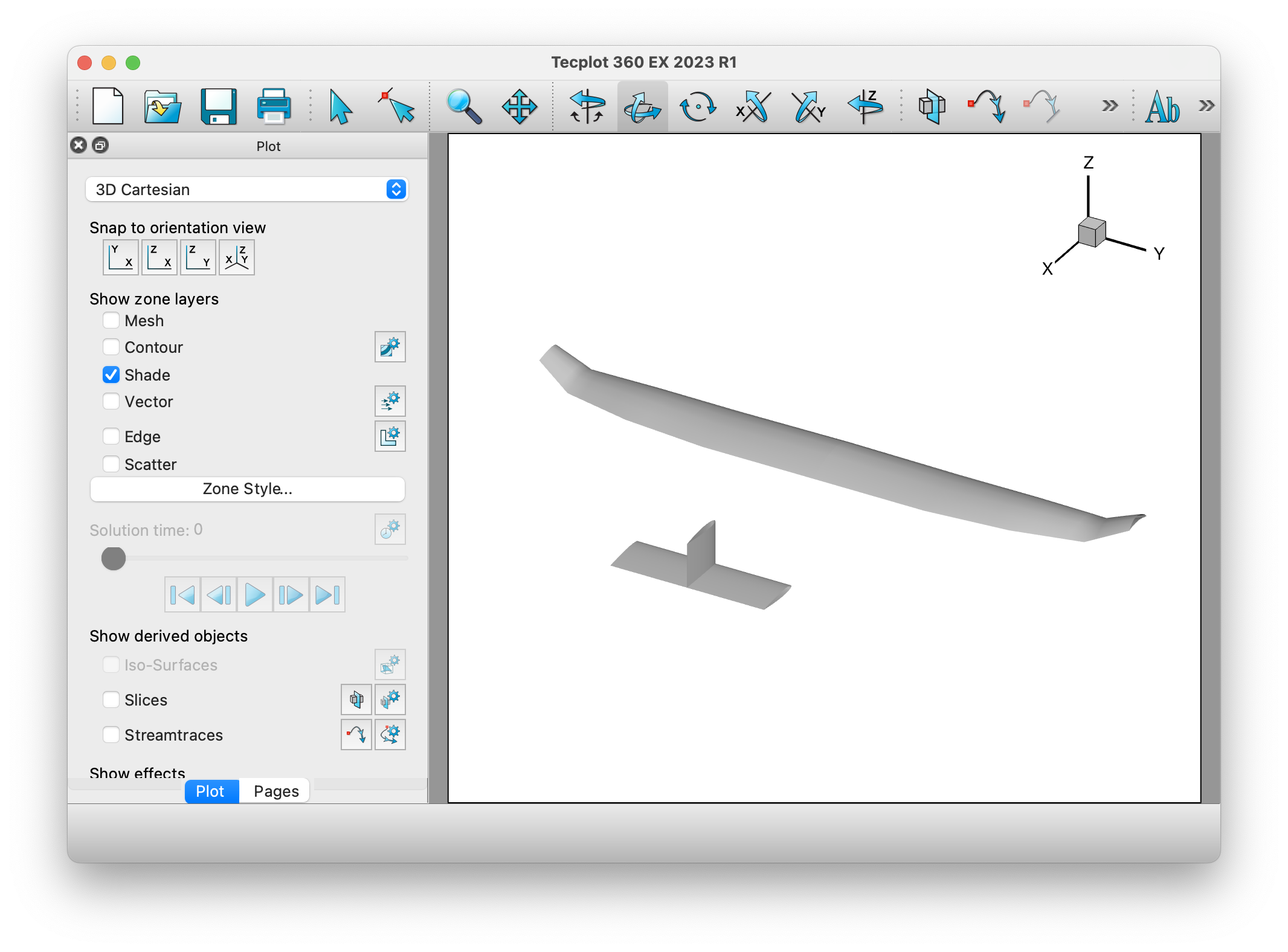Viewport: 1288px width, 952px height.
Task: Enable Slices derived object
Action: pyautogui.click(x=111, y=700)
